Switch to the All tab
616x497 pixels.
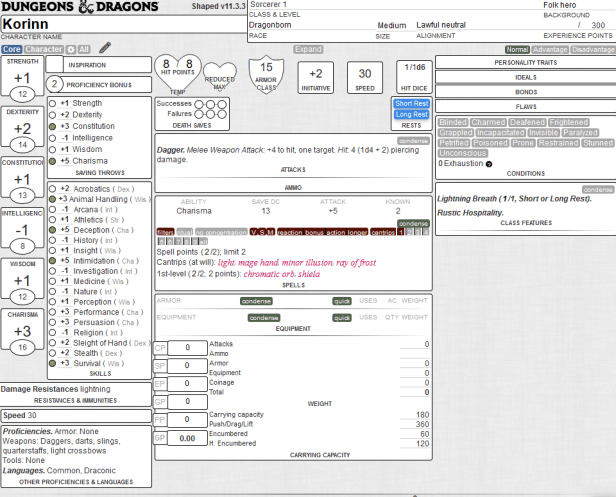[x=84, y=48]
